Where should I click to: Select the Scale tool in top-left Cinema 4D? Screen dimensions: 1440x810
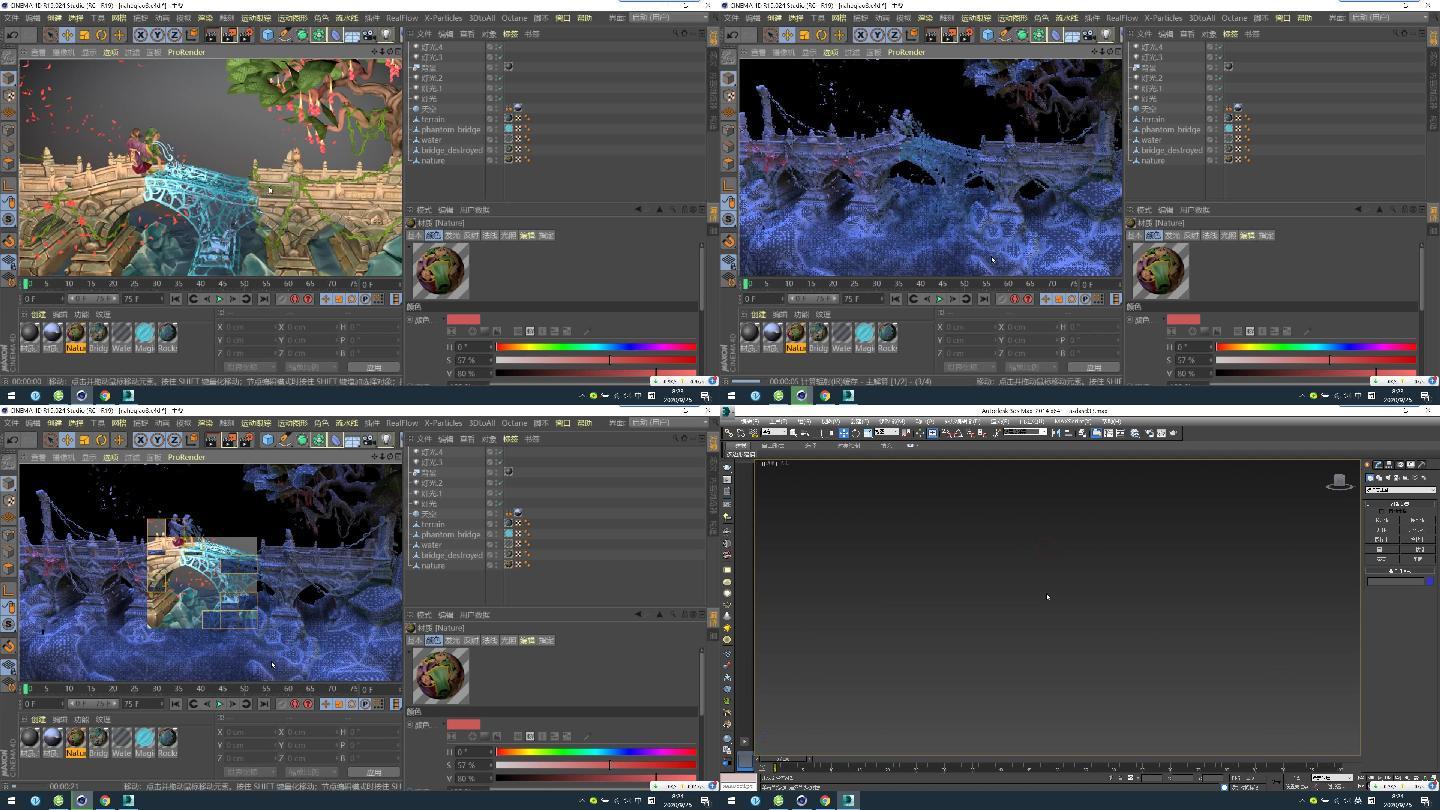[84, 35]
